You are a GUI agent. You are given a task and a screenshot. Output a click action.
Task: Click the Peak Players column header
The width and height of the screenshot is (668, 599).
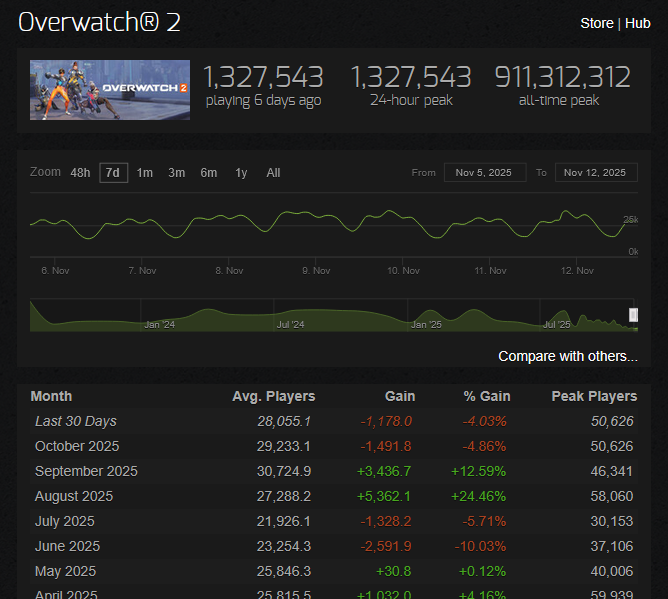coord(594,396)
